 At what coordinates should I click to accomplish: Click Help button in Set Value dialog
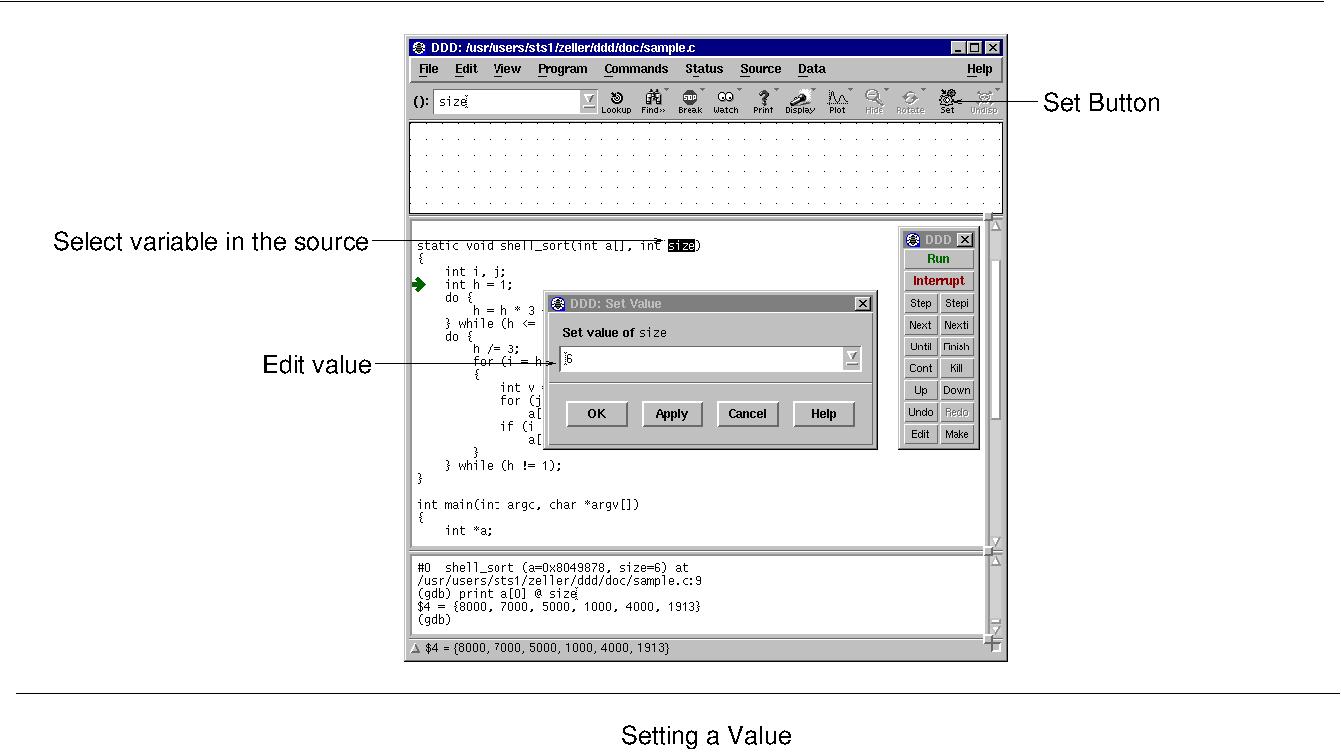pos(824,414)
